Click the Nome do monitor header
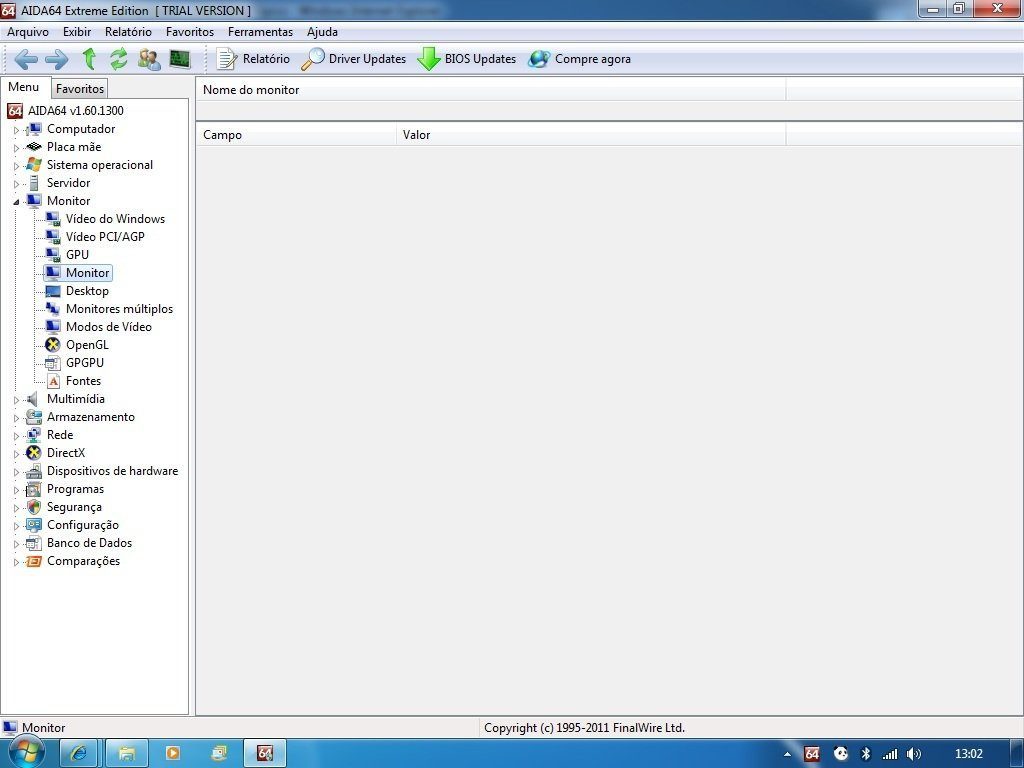1024x768 pixels. pyautogui.click(x=490, y=89)
